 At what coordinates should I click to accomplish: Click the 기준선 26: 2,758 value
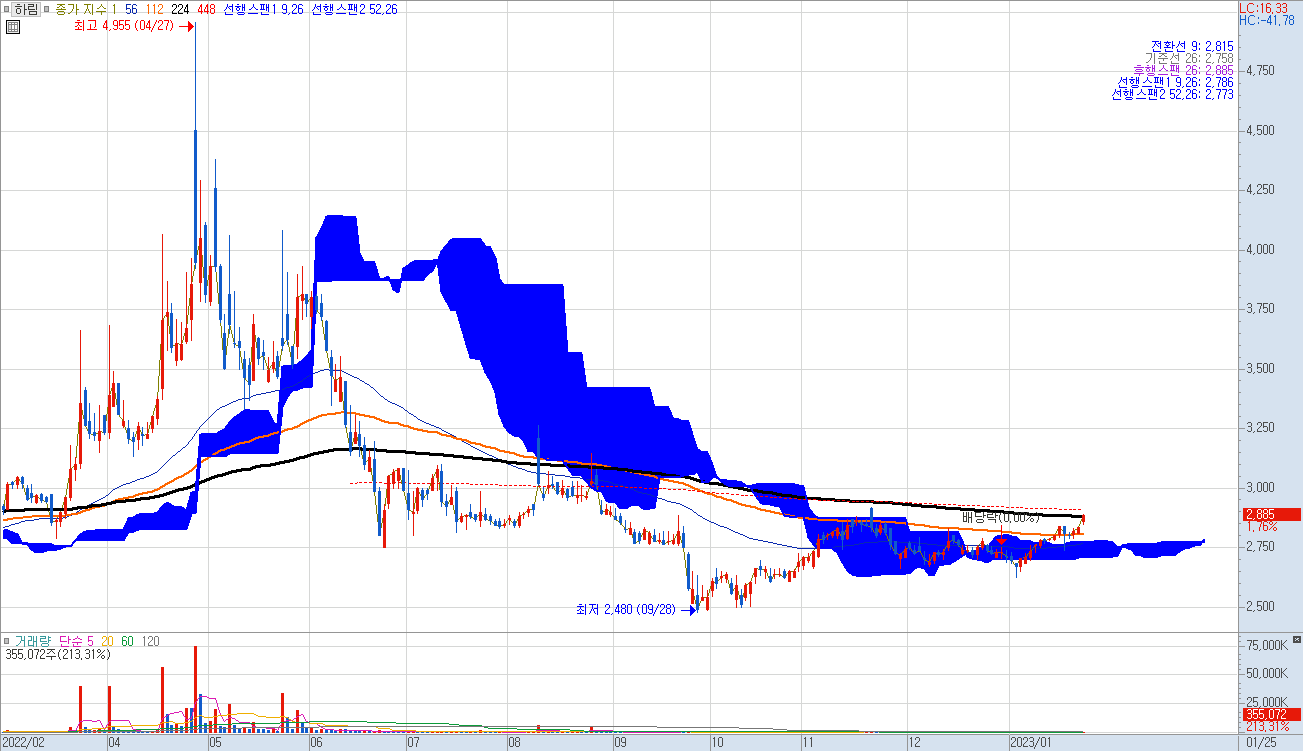(x=1189, y=58)
